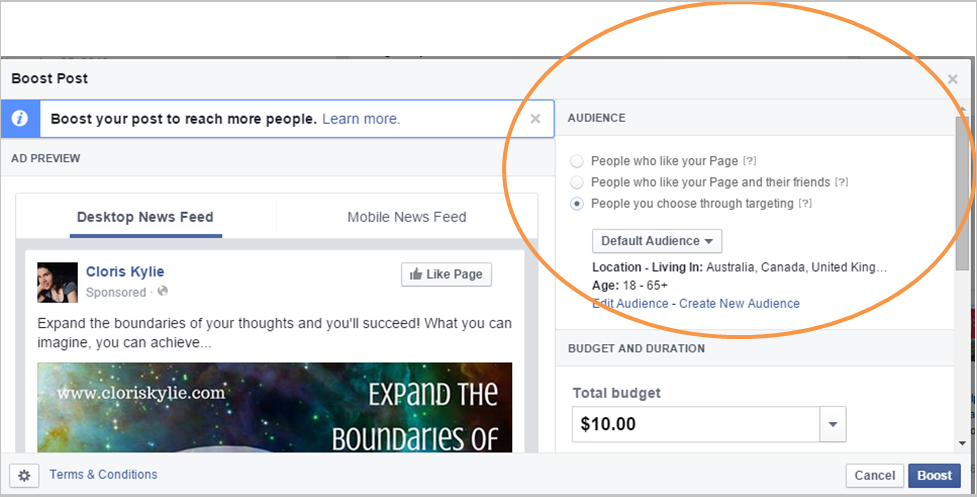
Task: Click the Edit Audience link
Action: [631, 303]
